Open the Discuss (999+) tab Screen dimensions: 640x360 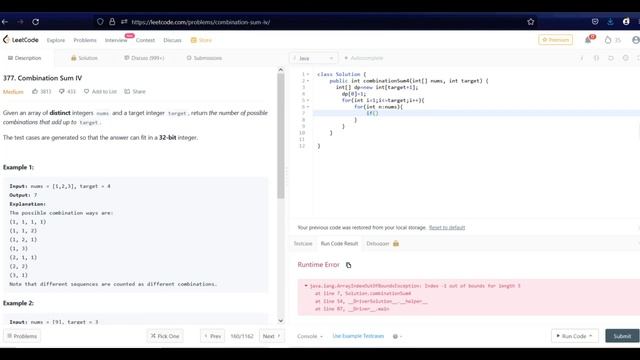click(x=144, y=58)
